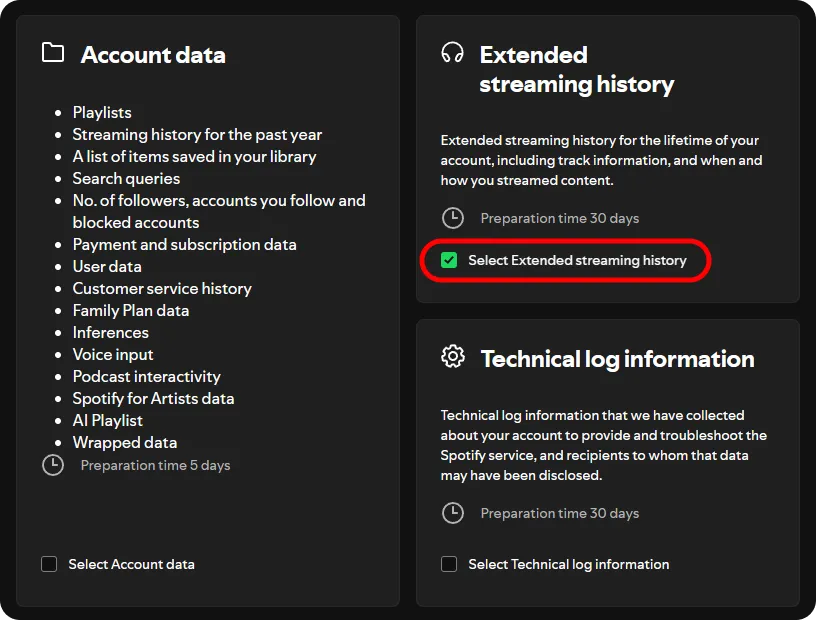The height and width of the screenshot is (620, 816).
Task: Click the clock icon in Technical log information card
Action: pyautogui.click(x=453, y=513)
